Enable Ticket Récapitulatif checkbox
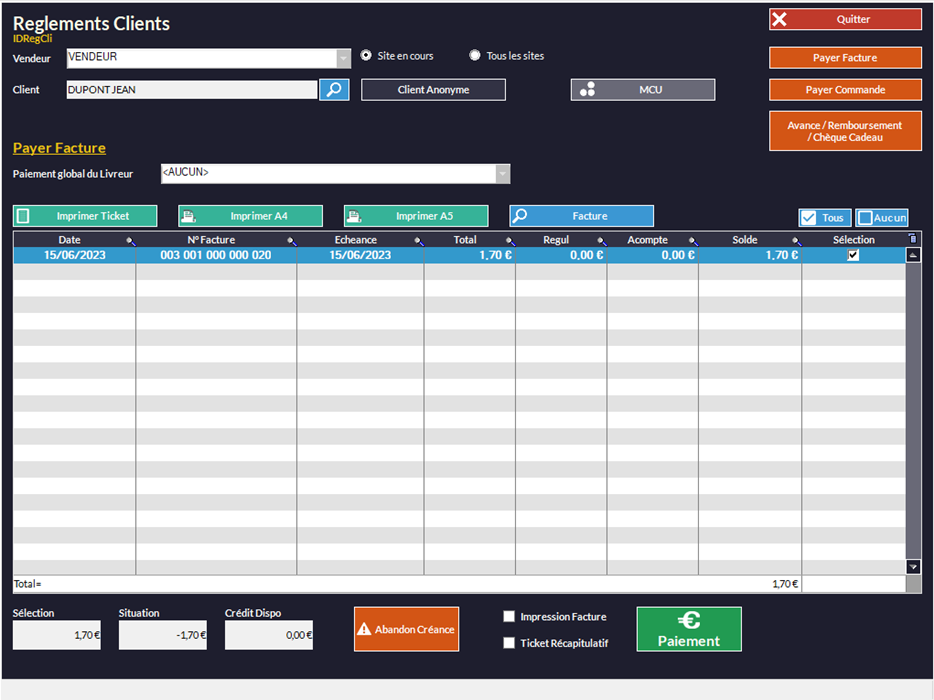 click(509, 643)
